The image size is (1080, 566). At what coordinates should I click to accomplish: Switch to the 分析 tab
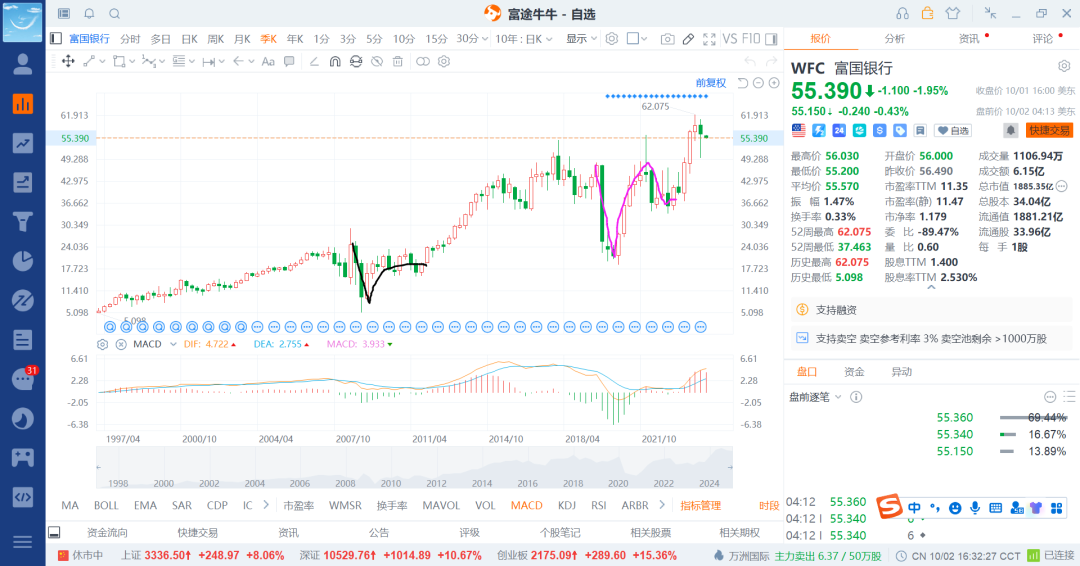895,39
